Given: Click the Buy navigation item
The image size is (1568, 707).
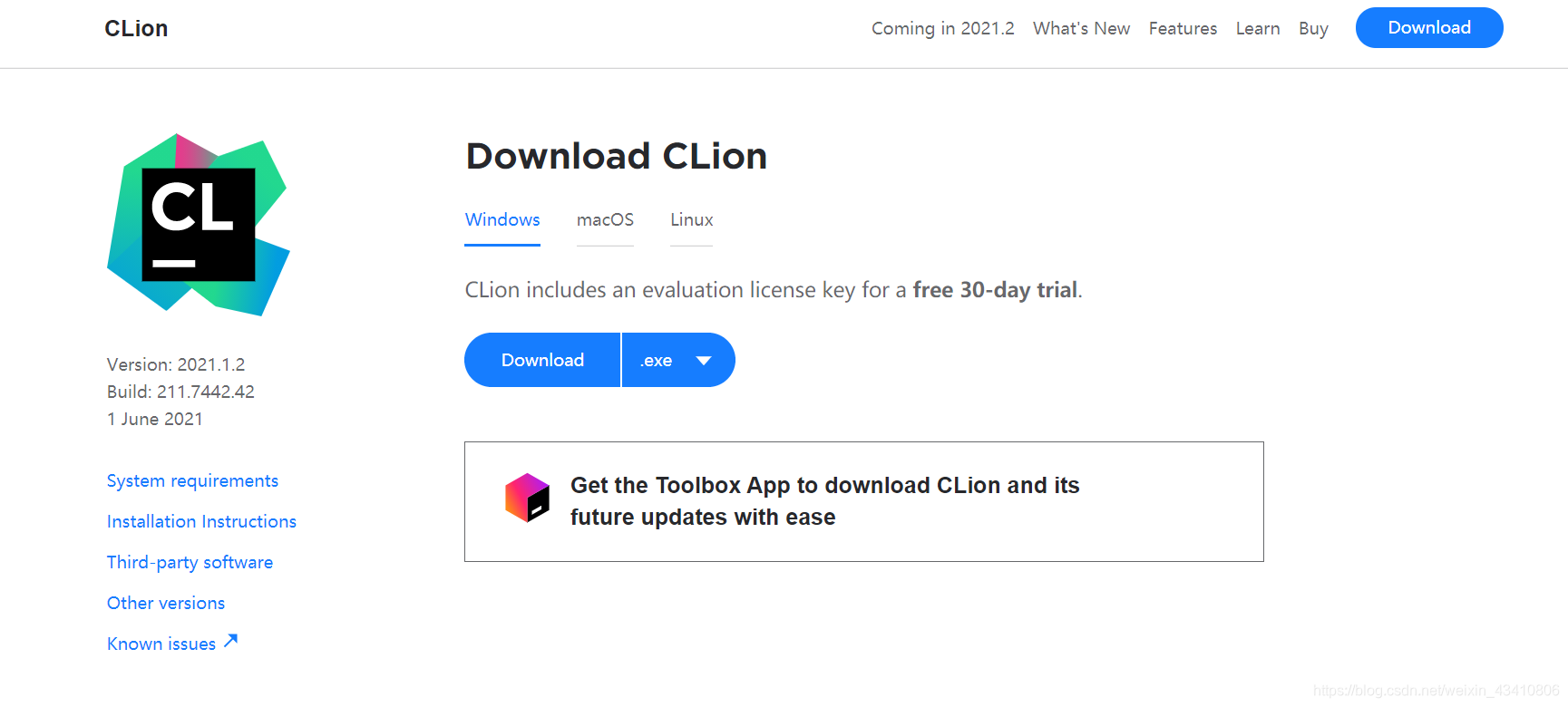Looking at the screenshot, I should coord(1312,28).
